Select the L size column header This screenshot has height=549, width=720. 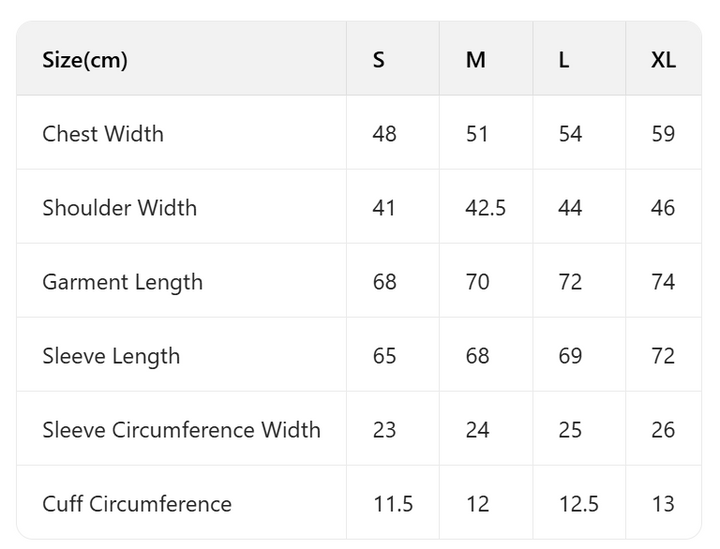[564, 60]
